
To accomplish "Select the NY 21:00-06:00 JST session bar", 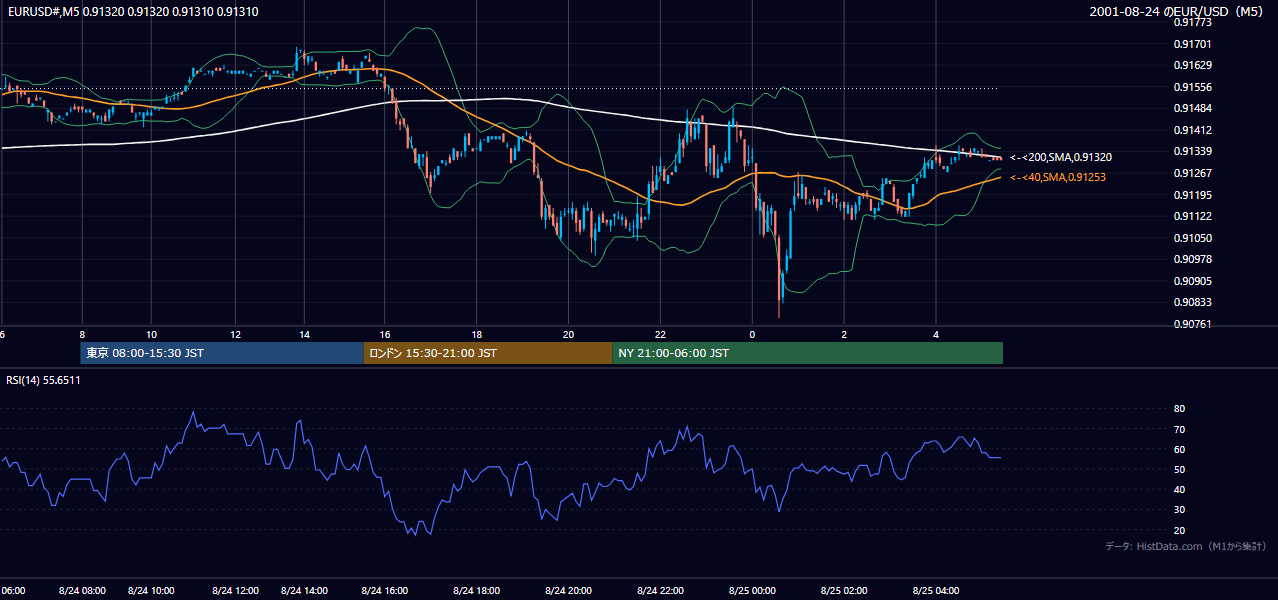I will (x=807, y=353).
